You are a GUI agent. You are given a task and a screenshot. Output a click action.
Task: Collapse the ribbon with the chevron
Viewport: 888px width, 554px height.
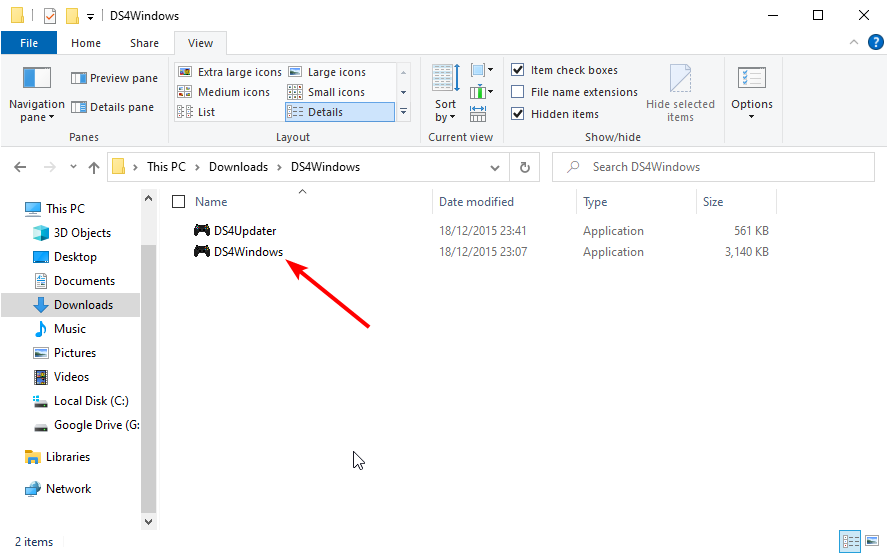tap(853, 42)
